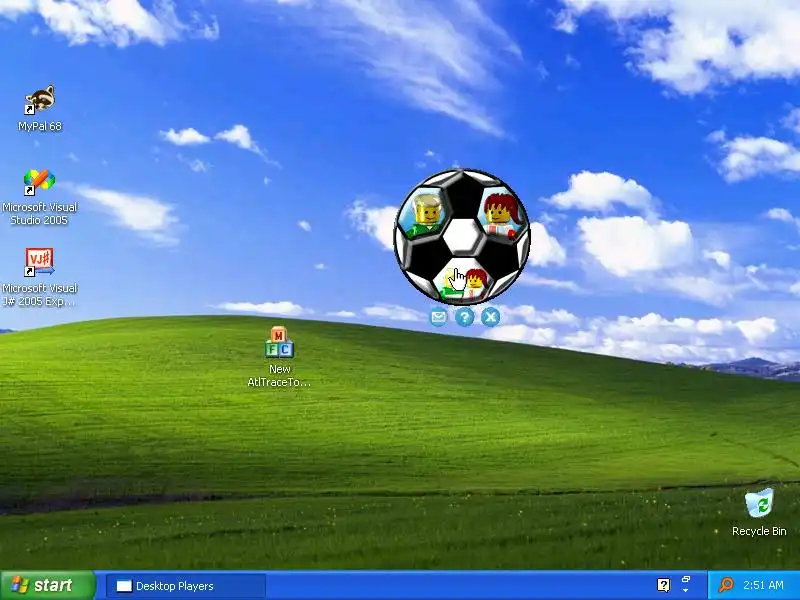Select the red-haired LEGO player panel on the ball
Image resolution: width=800 pixels, height=600 pixels.
point(503,213)
